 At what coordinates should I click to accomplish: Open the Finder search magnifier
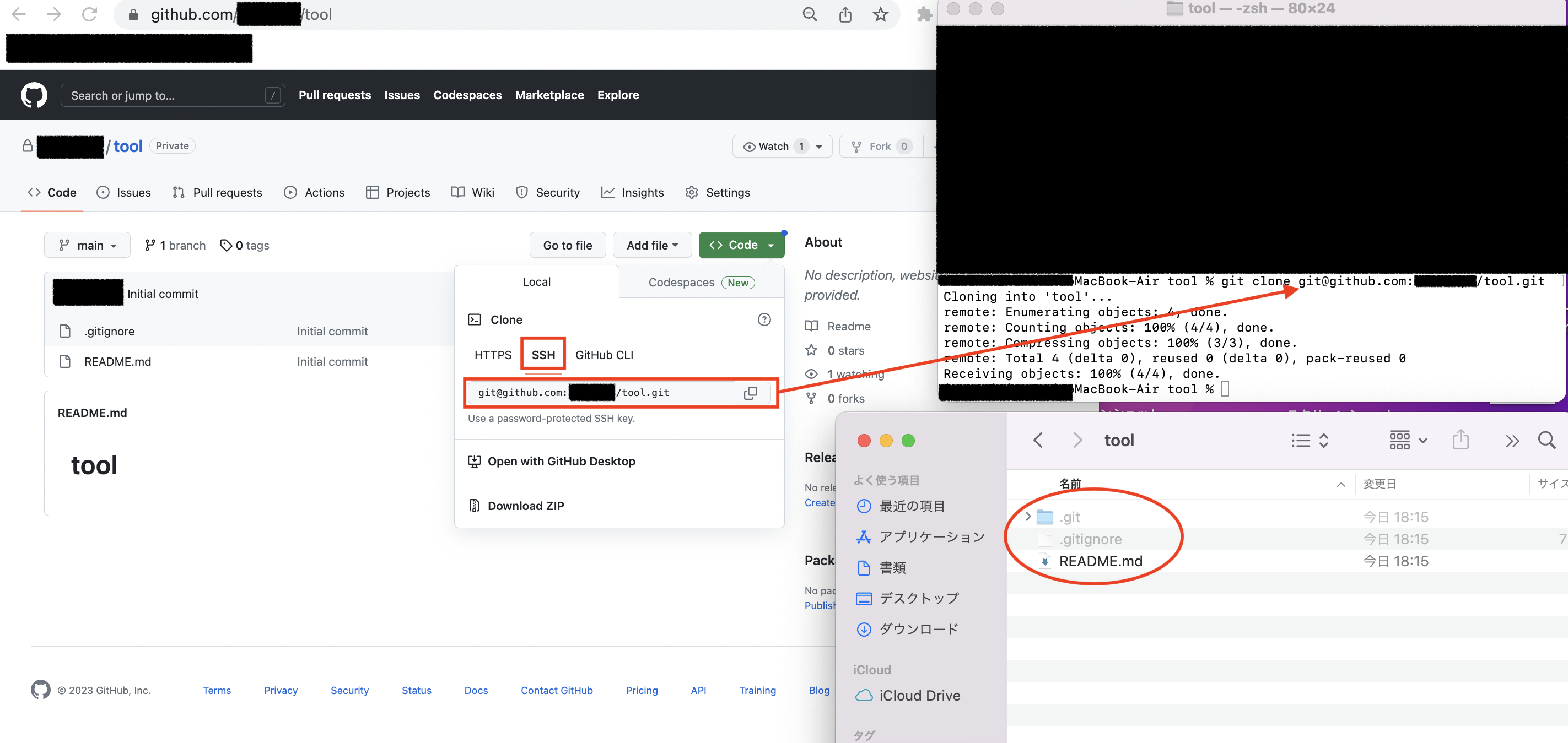click(x=1546, y=440)
